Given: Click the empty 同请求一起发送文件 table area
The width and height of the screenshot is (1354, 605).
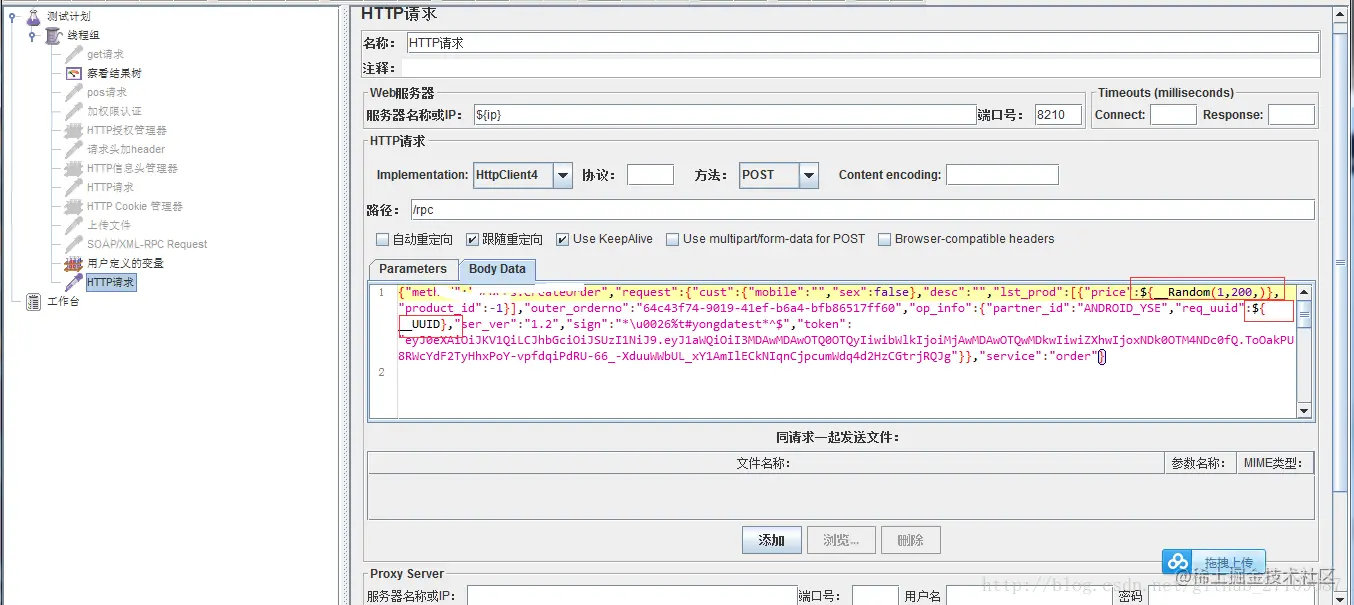Looking at the screenshot, I should tap(840, 496).
